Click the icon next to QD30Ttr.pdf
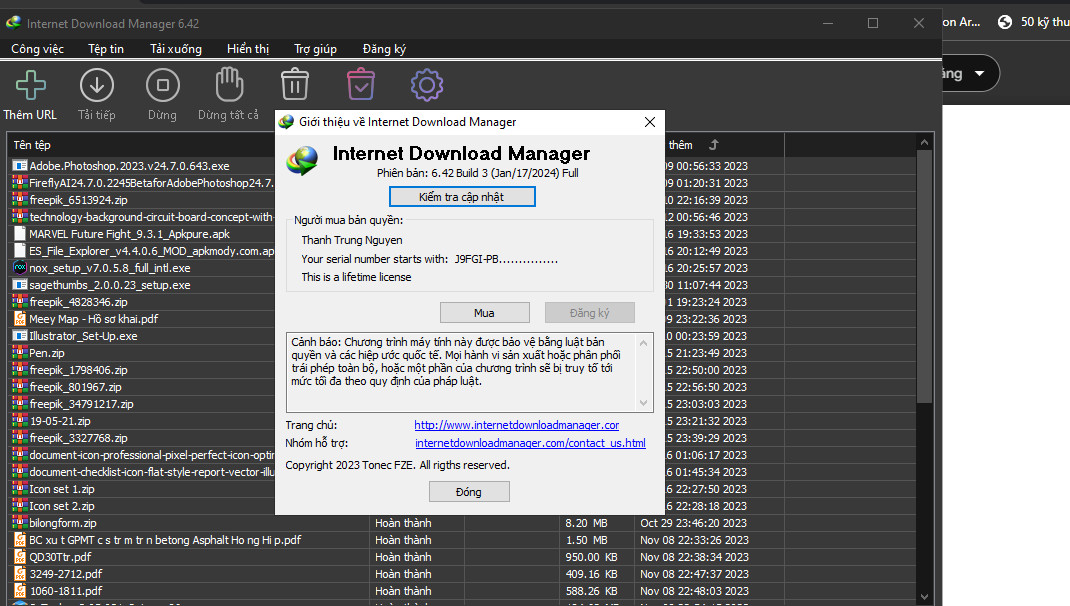The image size is (1070, 606). click(x=20, y=557)
